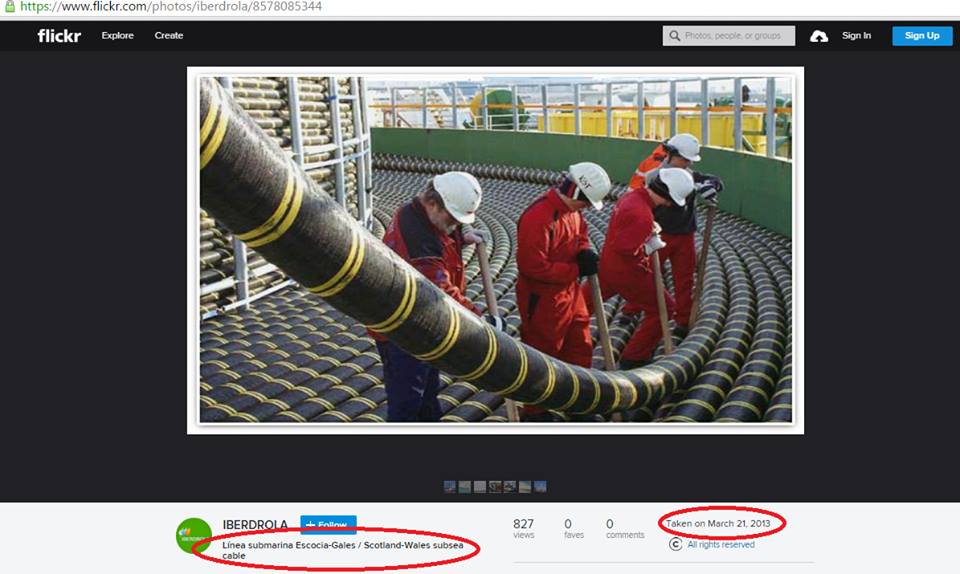Click the main subsea cable photo
Screen dimensions: 960x574
click(x=495, y=250)
